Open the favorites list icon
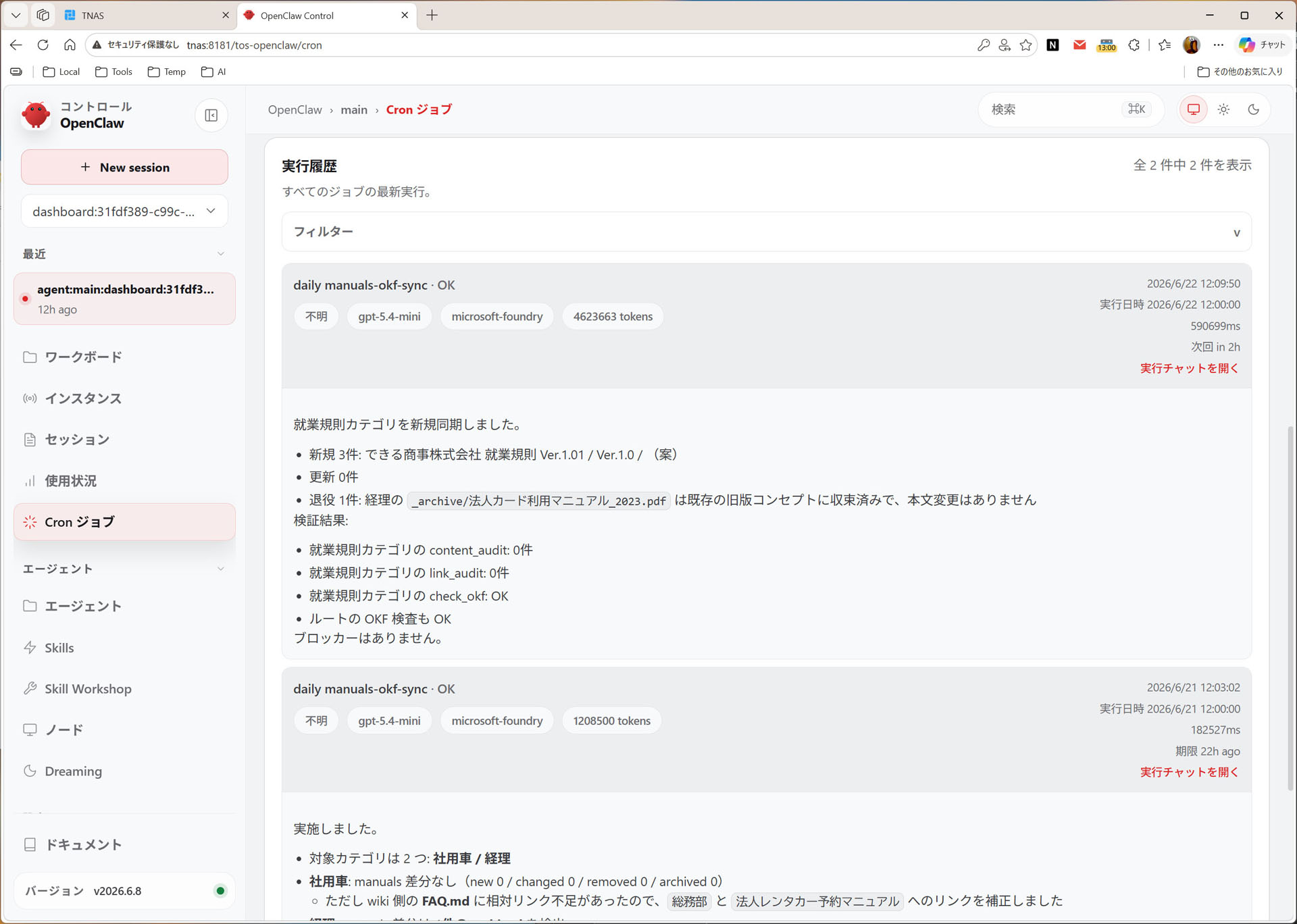This screenshot has height=924, width=1297. [x=1165, y=45]
